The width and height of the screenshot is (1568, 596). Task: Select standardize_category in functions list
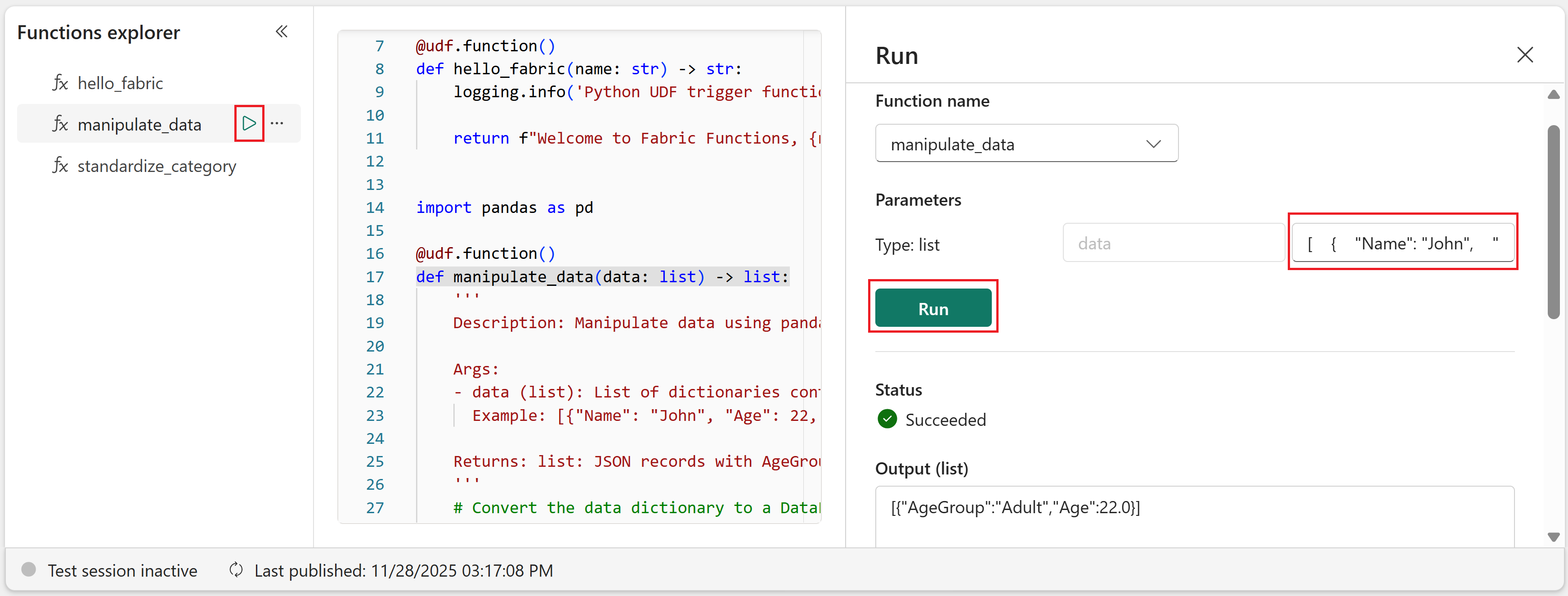point(157,166)
